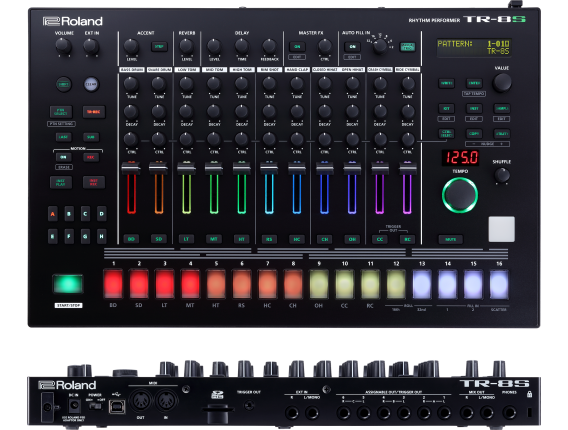The width and height of the screenshot is (568, 430).
Task: Toggle blue step button 16
Action: click(x=499, y=284)
